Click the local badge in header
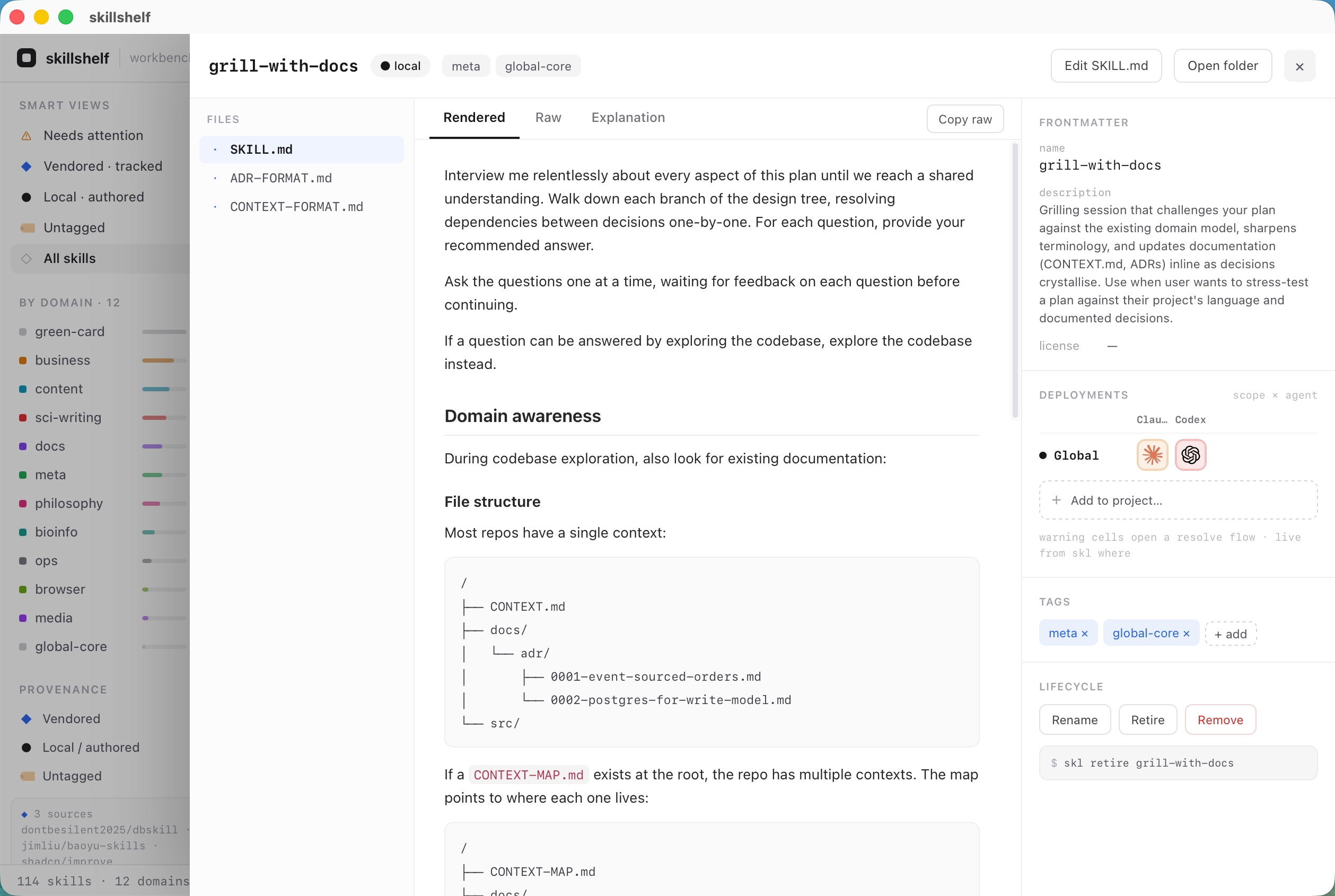Viewport: 1335px width, 896px height. pyautogui.click(x=400, y=66)
